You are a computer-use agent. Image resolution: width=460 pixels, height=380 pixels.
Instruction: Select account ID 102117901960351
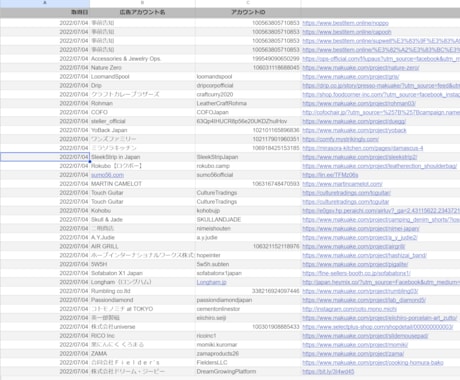pyautogui.click(x=248, y=139)
